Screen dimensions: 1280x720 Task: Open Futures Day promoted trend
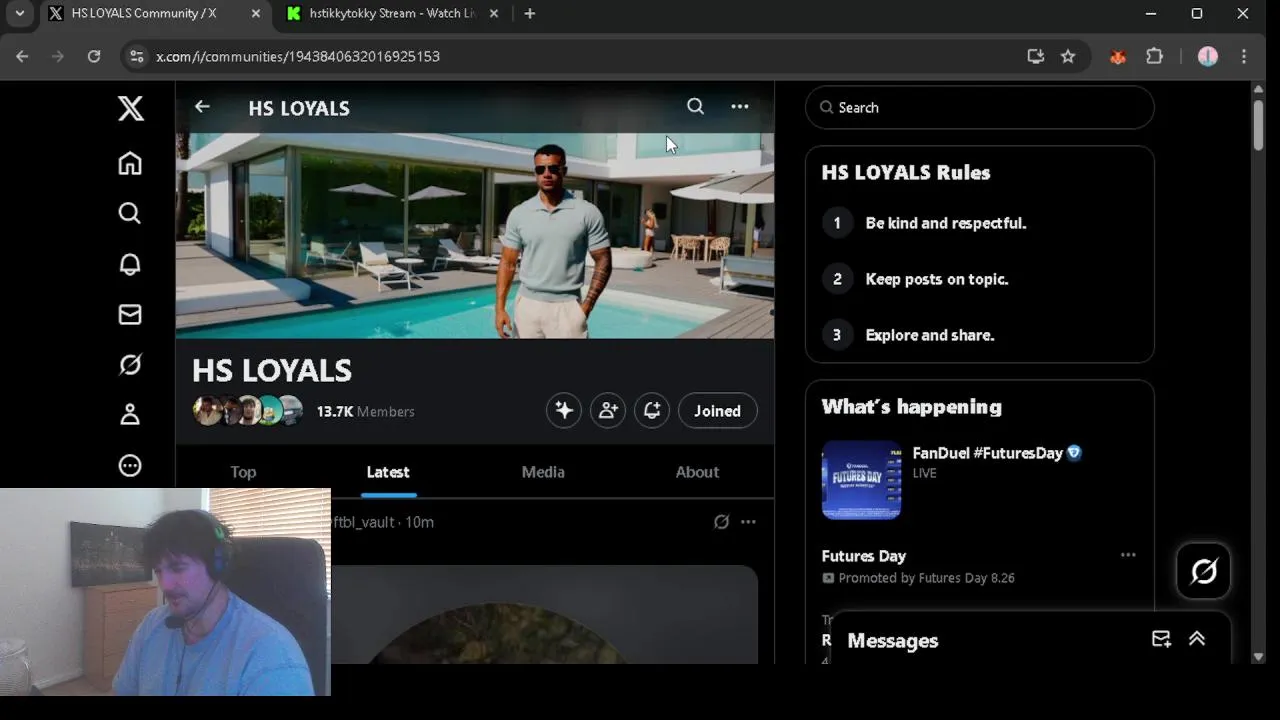pyautogui.click(x=864, y=556)
